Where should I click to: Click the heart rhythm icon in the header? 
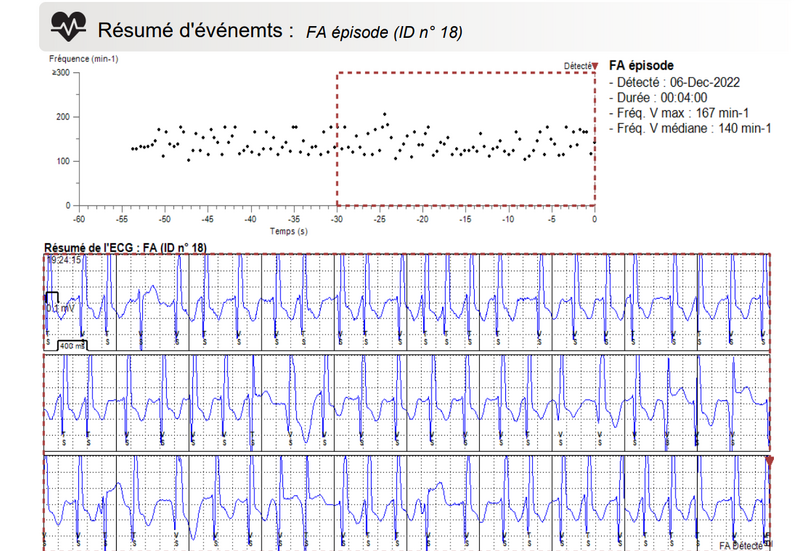point(68,27)
